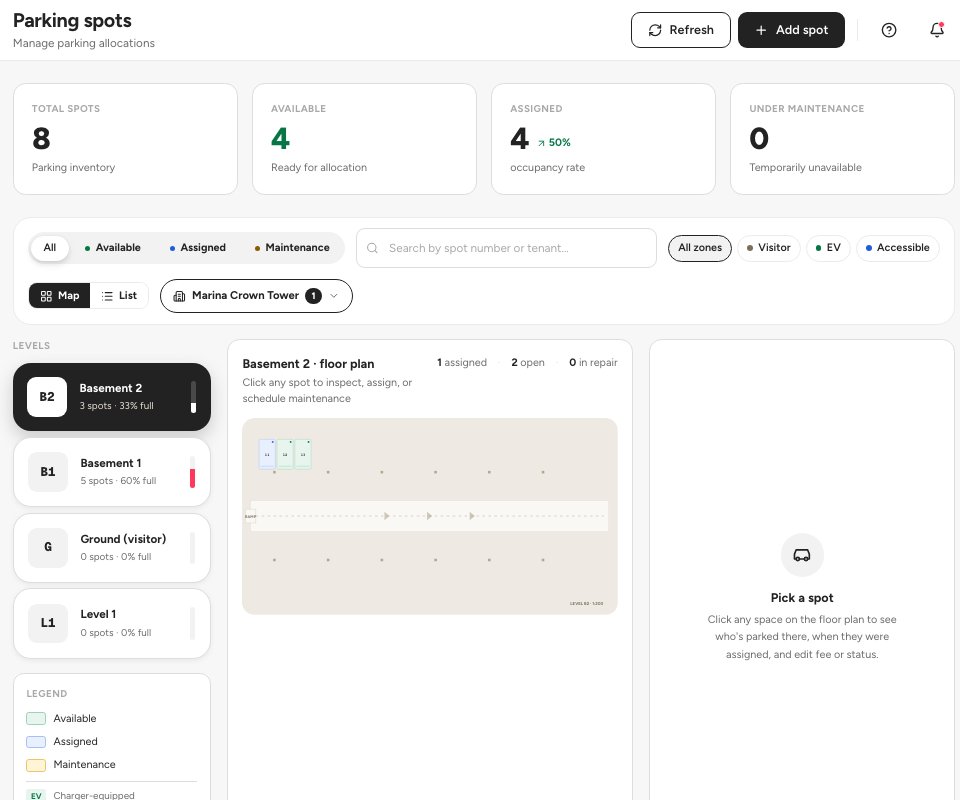Select the Basement 2 level card
960x800 pixels.
pos(112,397)
